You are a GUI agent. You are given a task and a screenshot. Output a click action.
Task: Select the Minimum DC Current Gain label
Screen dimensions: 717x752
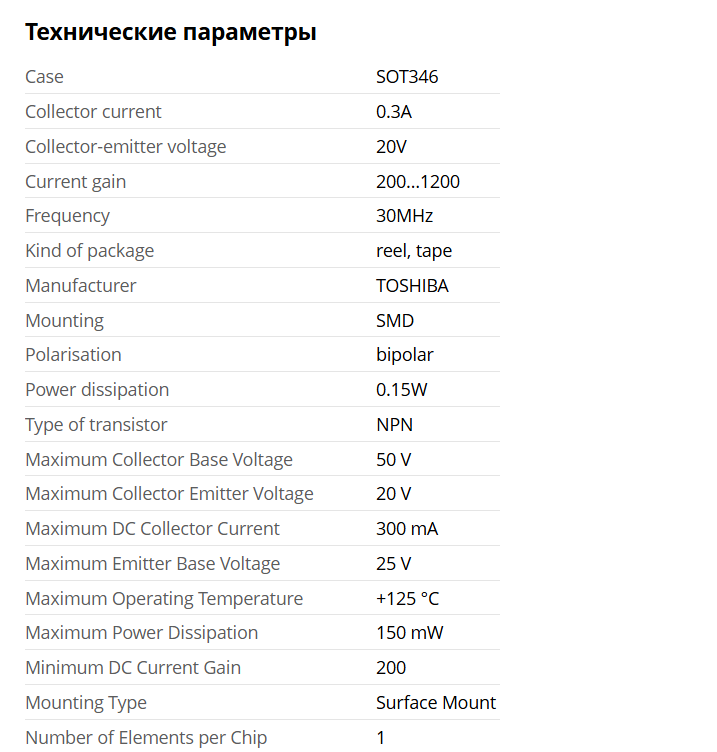[133, 668]
